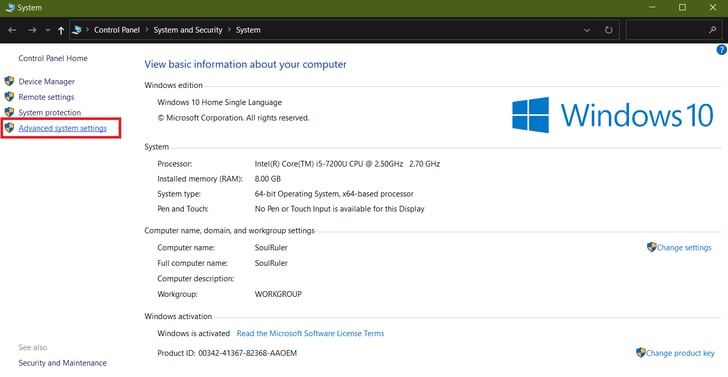Click the Change product key link
The image size is (728, 377).
point(680,353)
